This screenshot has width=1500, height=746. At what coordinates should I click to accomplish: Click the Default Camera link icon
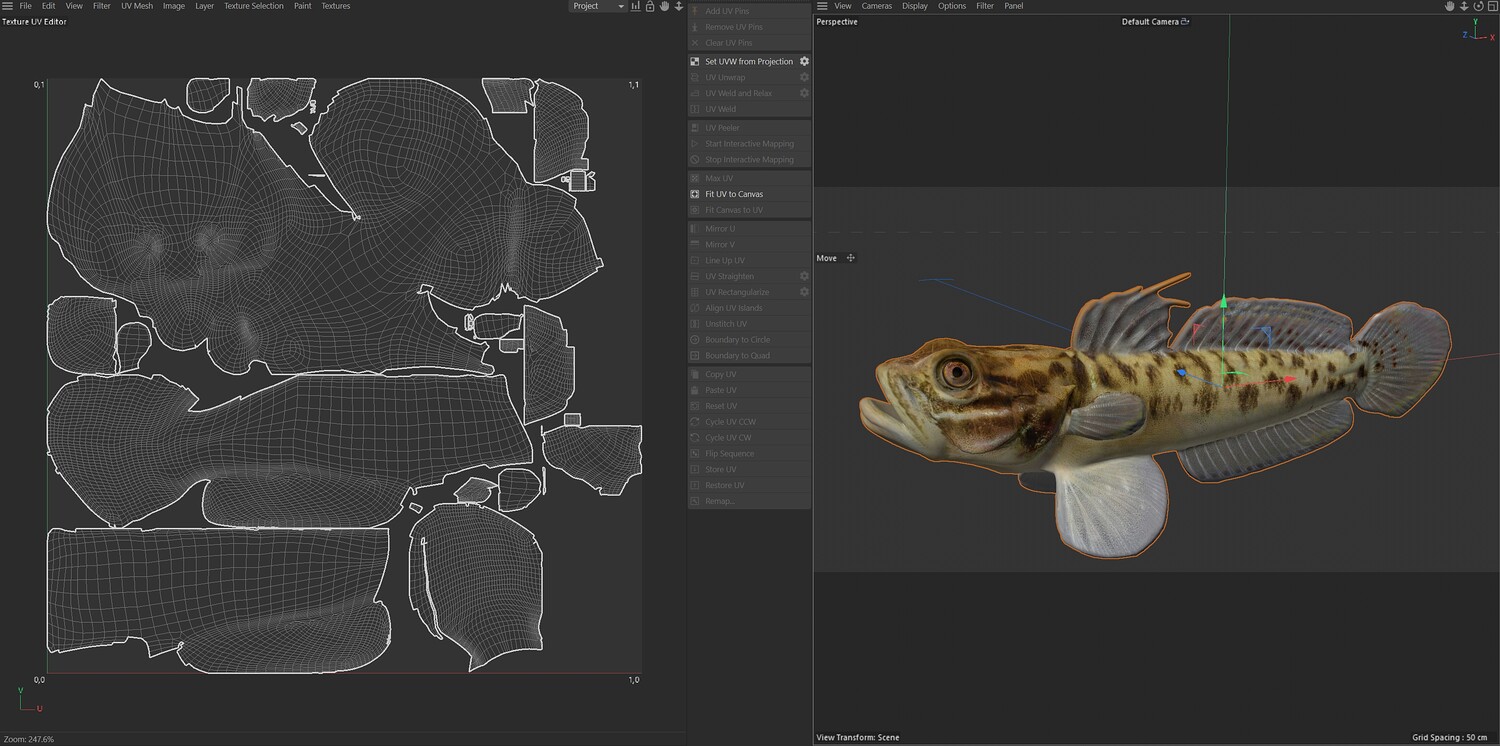click(1186, 21)
